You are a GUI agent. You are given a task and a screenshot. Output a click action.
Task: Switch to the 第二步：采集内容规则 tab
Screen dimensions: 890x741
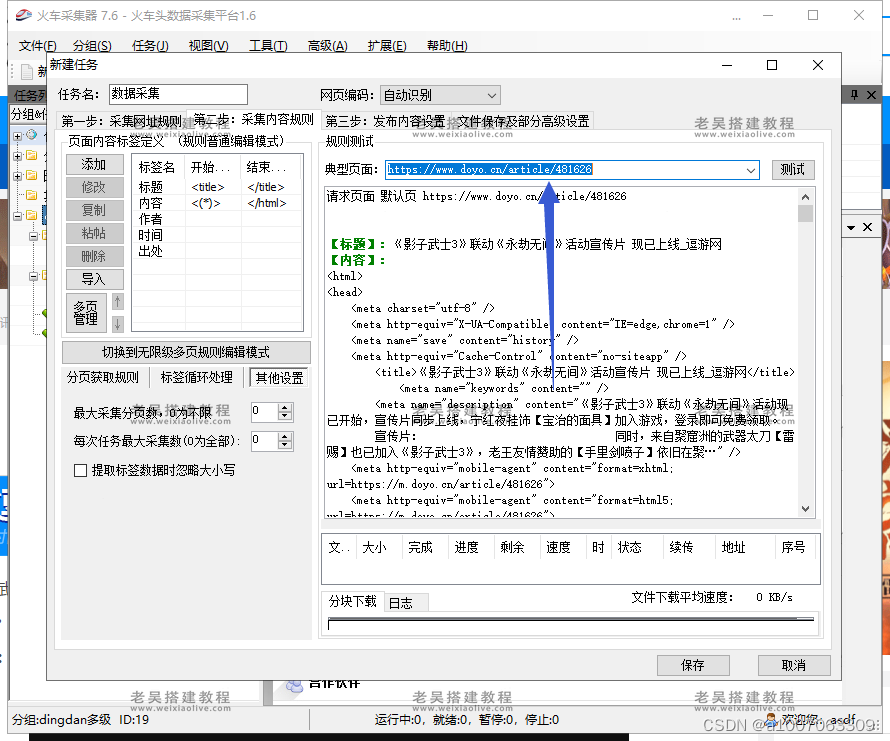click(253, 122)
